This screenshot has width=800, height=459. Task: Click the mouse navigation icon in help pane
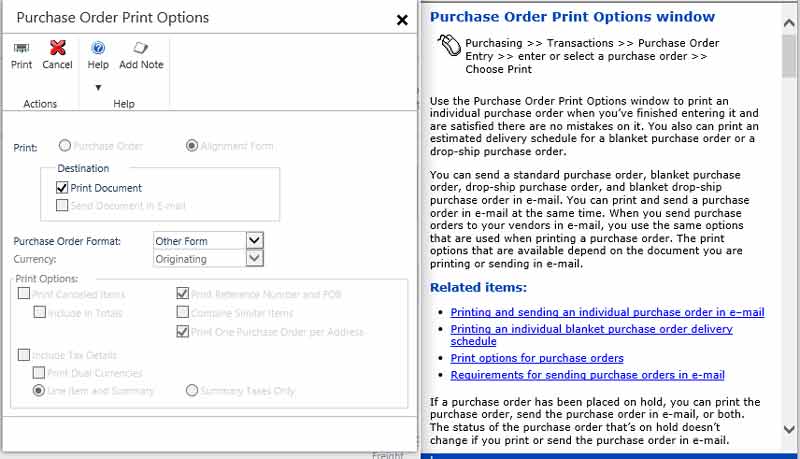tap(449, 45)
